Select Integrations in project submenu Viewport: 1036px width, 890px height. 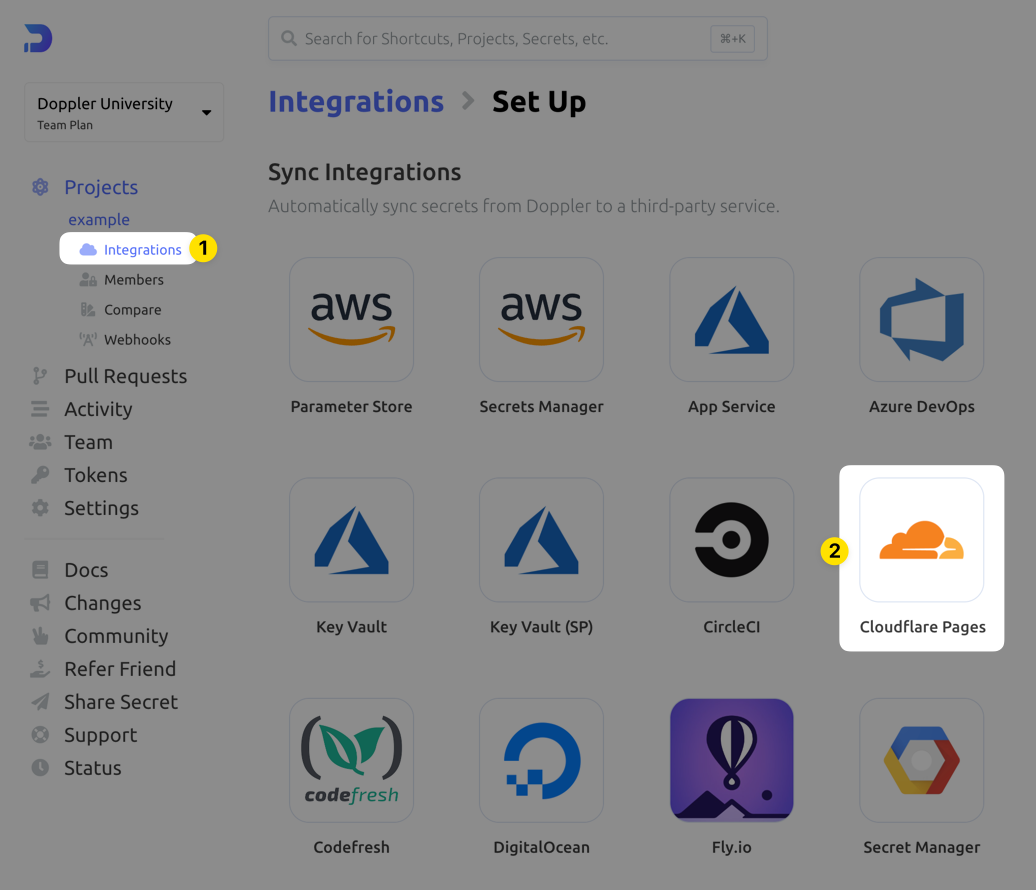[143, 250]
